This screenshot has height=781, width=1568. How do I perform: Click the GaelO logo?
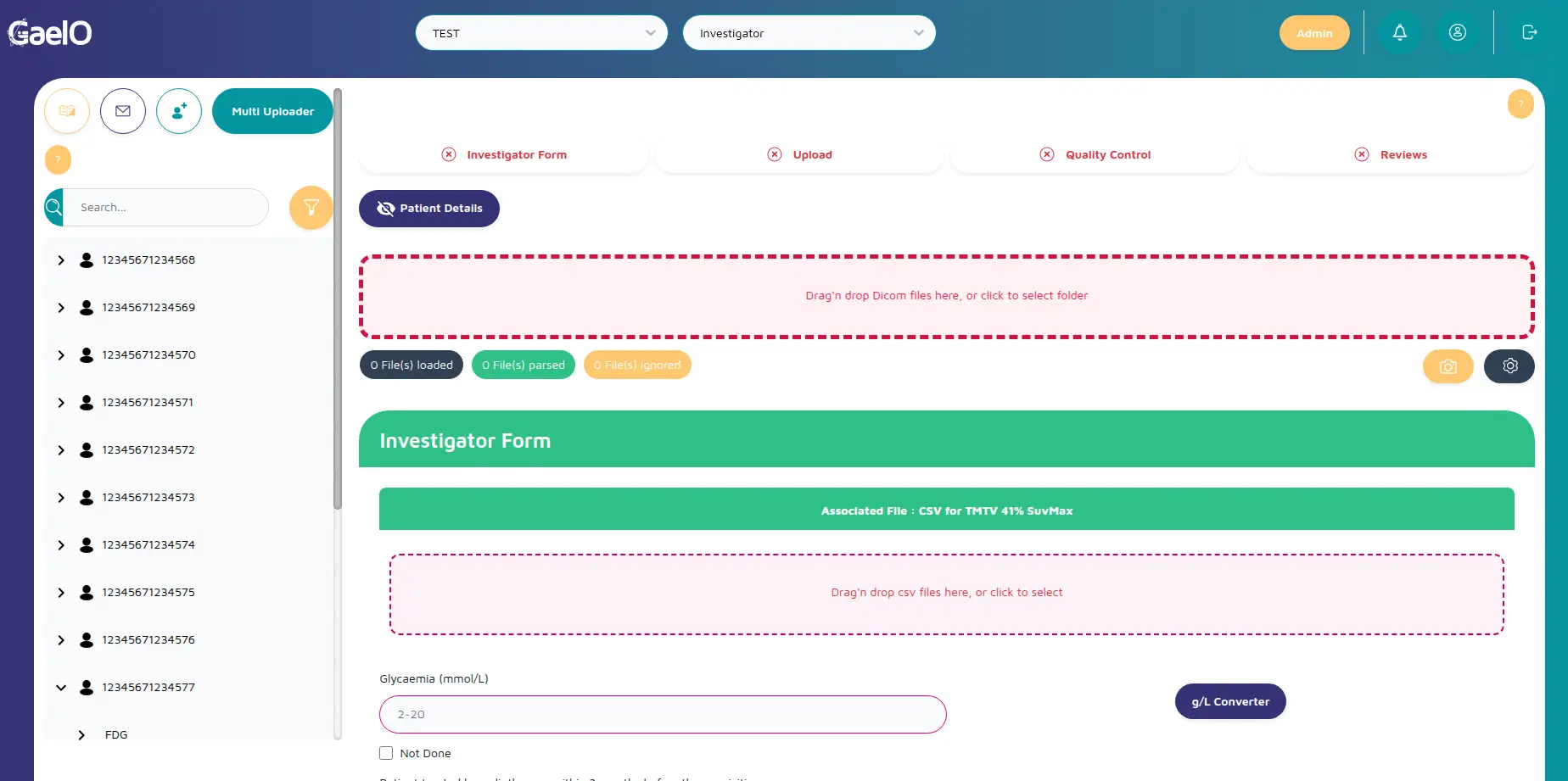[x=50, y=32]
